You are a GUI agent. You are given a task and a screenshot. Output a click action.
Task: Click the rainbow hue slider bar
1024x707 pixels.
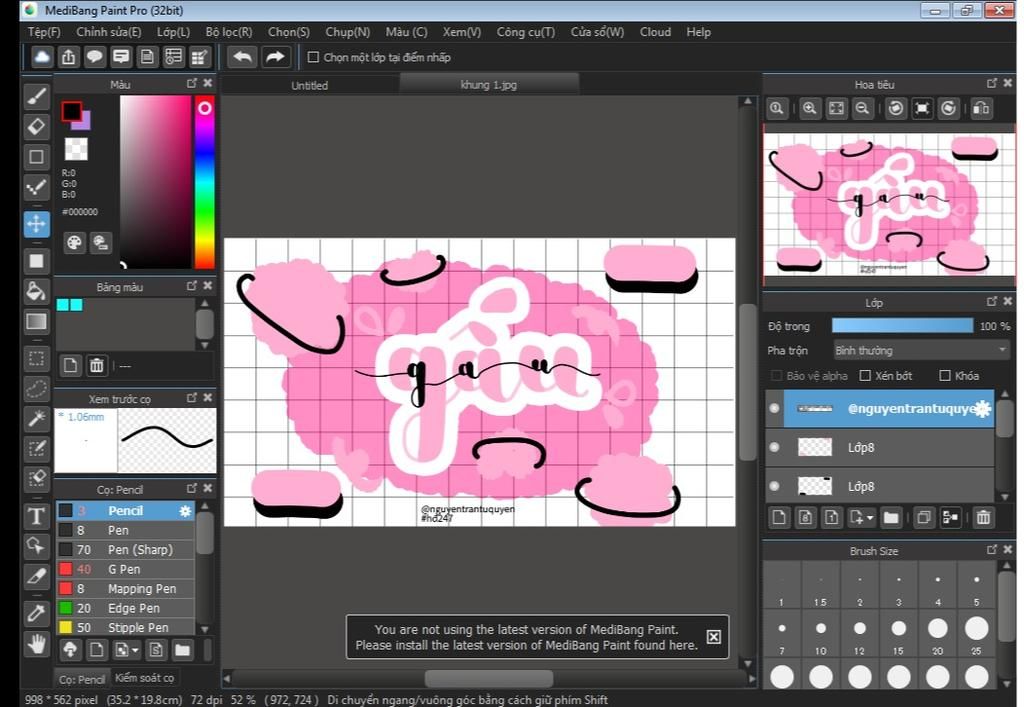tap(204, 183)
